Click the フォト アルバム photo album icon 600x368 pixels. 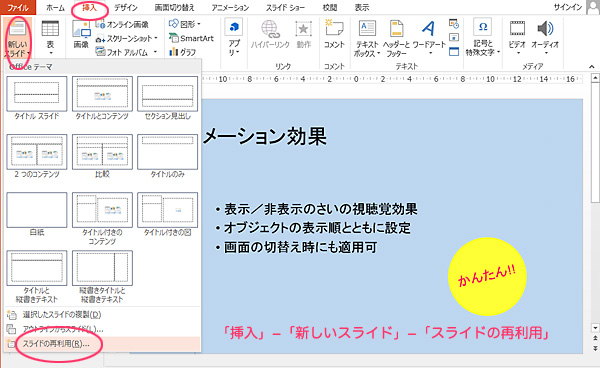click(x=101, y=52)
